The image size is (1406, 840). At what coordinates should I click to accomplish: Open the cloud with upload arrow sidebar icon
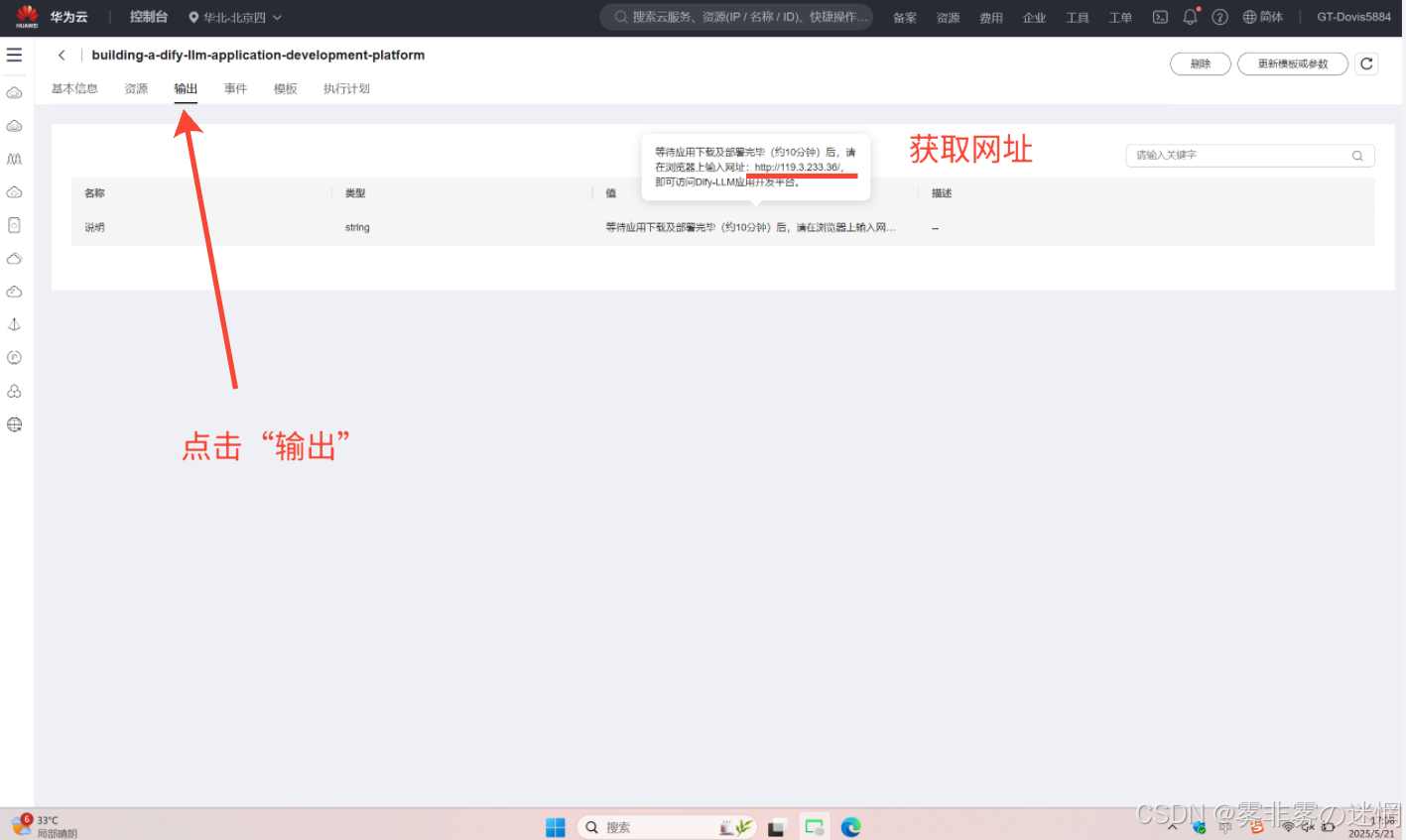14,192
